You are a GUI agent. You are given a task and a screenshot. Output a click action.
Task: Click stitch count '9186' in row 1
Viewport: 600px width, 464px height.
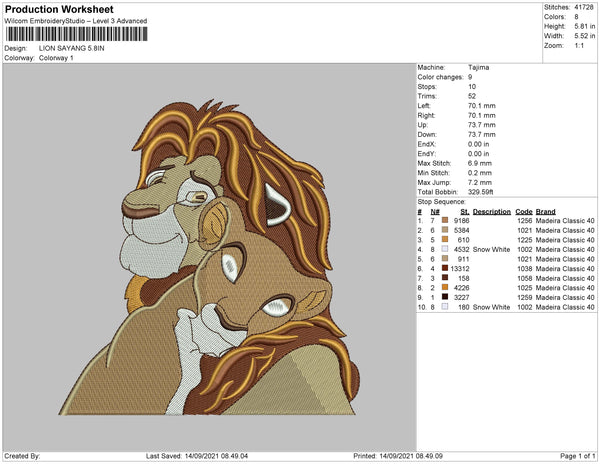(x=461, y=221)
